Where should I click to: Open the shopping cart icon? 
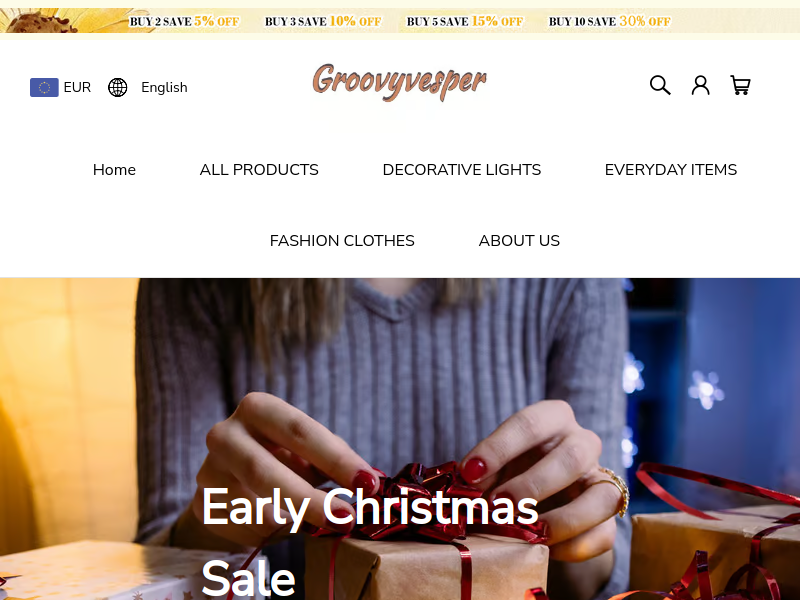[740, 85]
